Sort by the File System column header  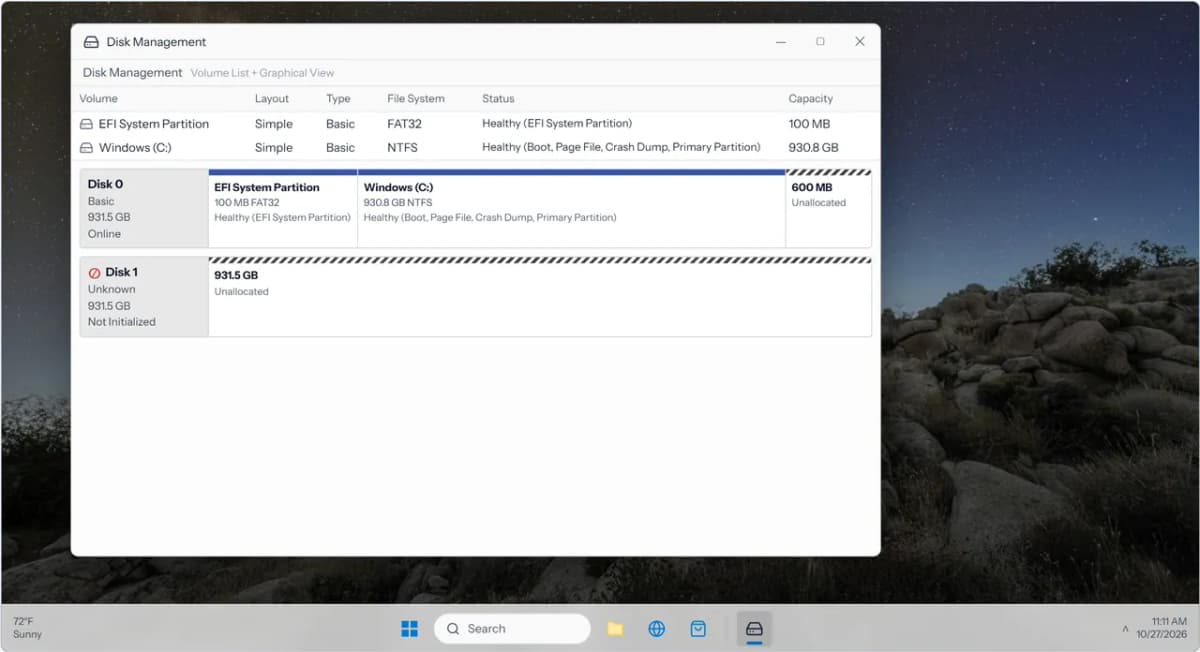pos(416,99)
